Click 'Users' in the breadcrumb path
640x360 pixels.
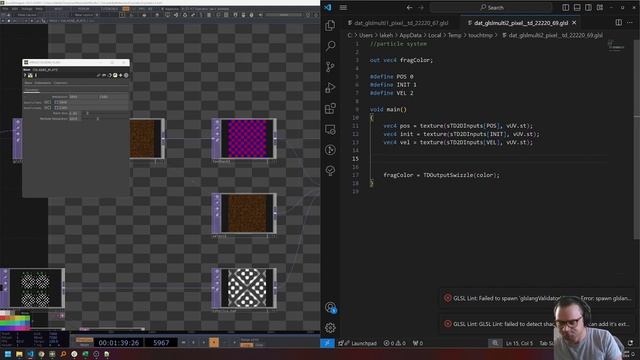pos(366,36)
